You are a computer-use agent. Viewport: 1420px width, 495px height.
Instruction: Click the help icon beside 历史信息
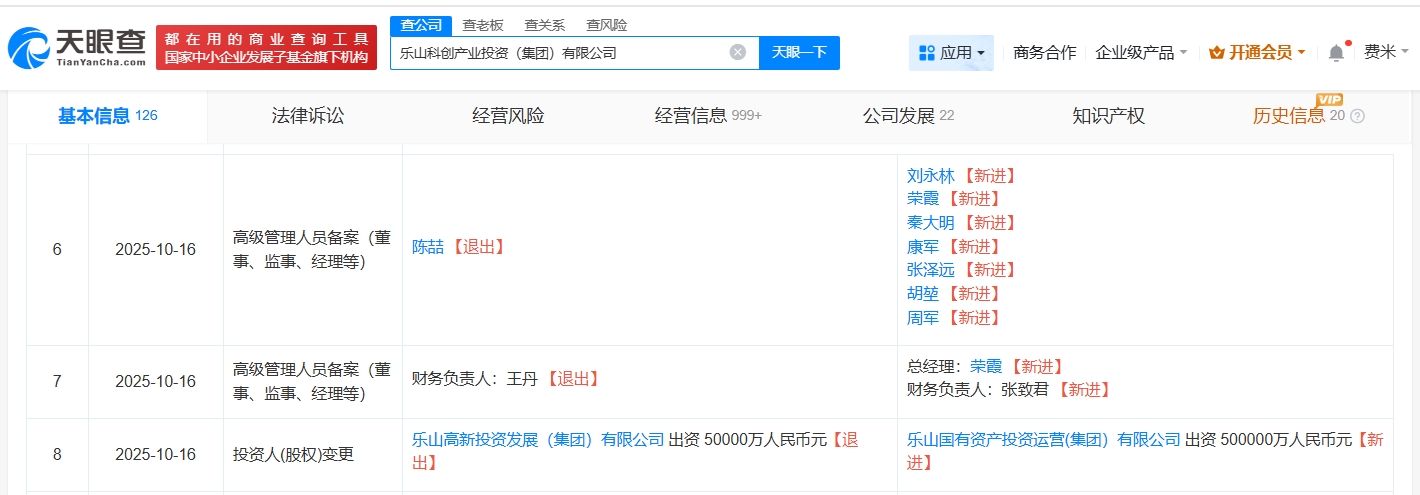coord(1357,117)
